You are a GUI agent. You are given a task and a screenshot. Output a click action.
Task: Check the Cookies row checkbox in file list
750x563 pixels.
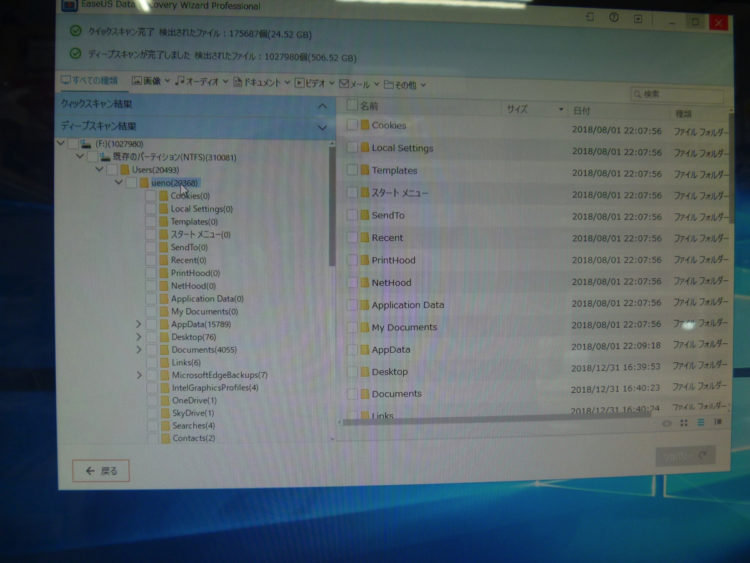(352, 125)
